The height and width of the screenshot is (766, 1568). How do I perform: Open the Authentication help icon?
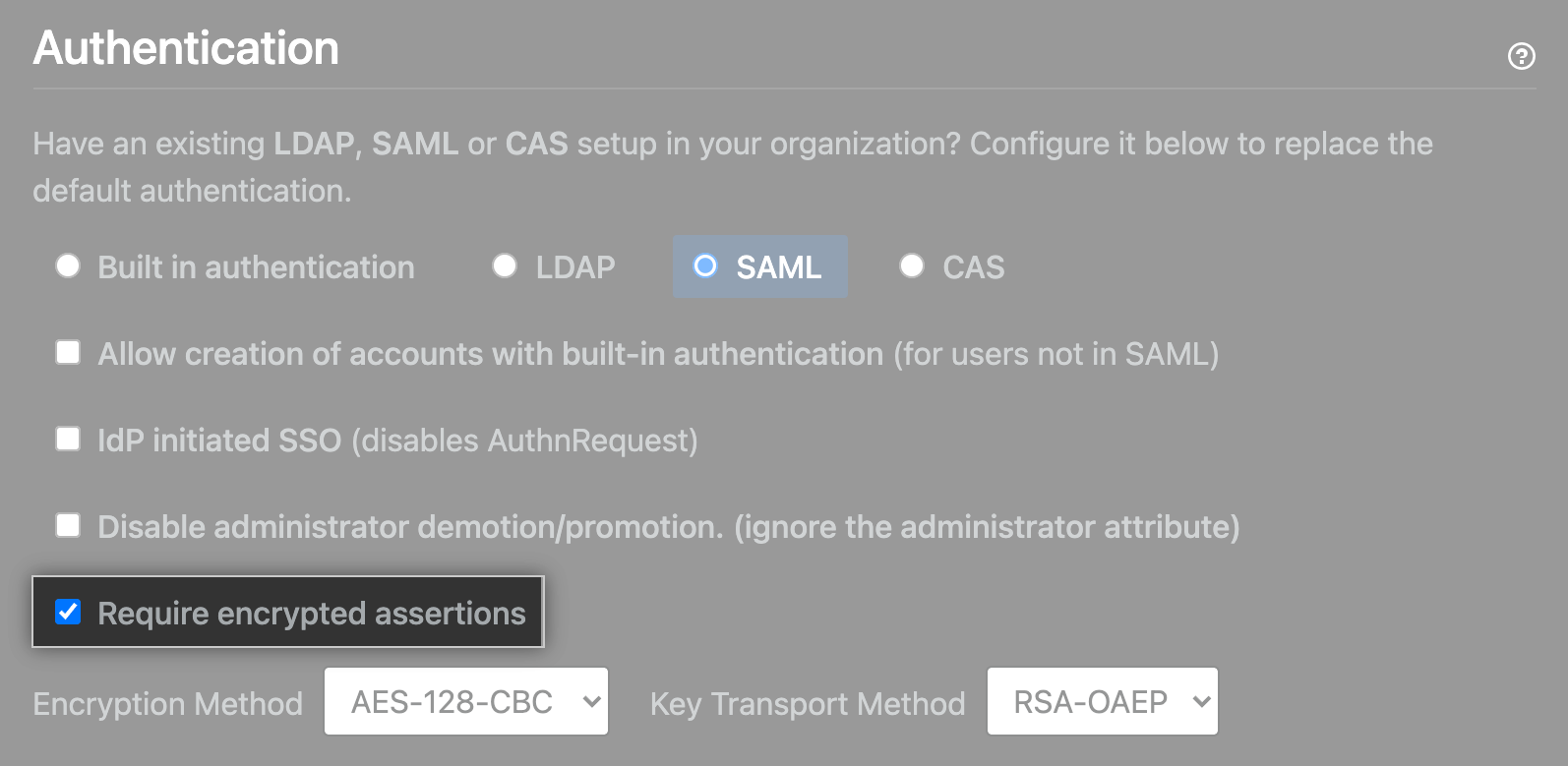[1521, 56]
